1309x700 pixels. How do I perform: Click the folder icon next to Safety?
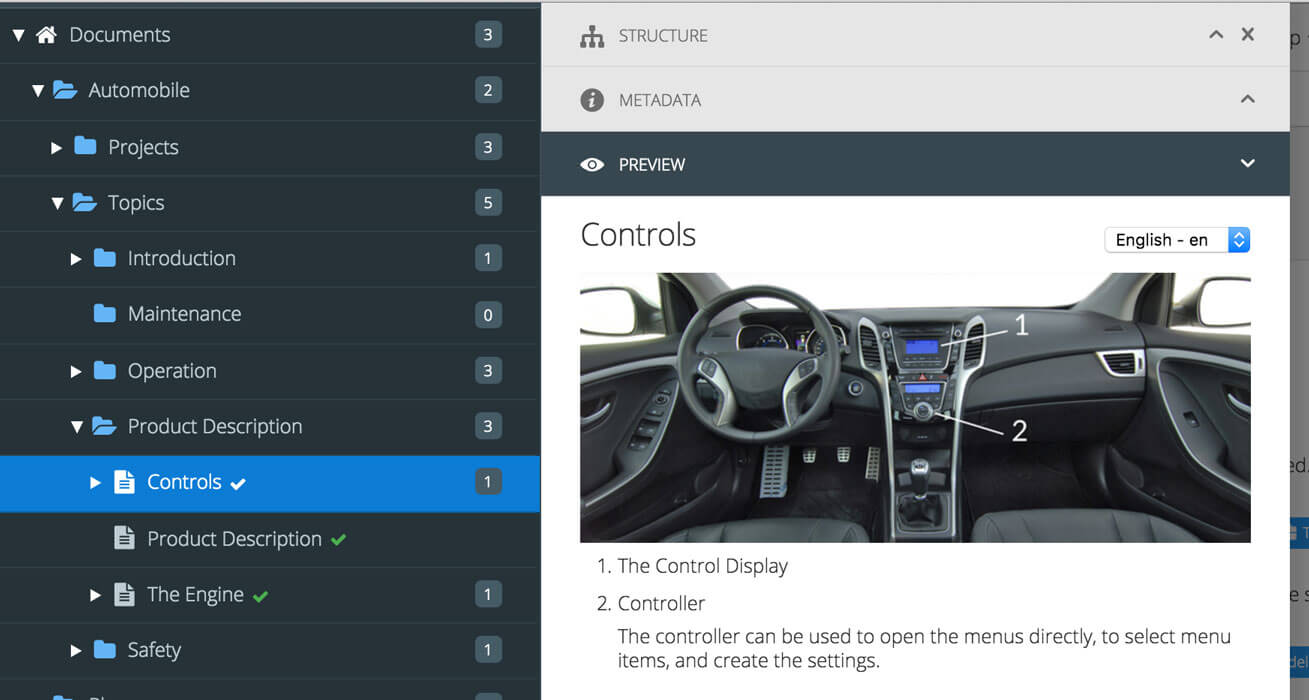pyautogui.click(x=104, y=649)
